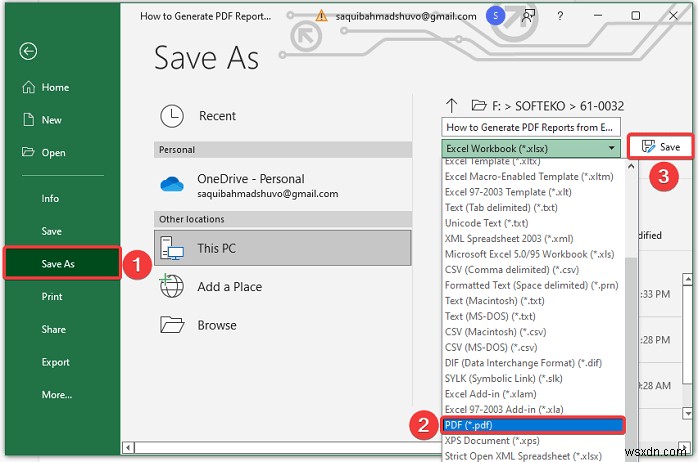
Task: Open Help question mark
Action: [560, 16]
